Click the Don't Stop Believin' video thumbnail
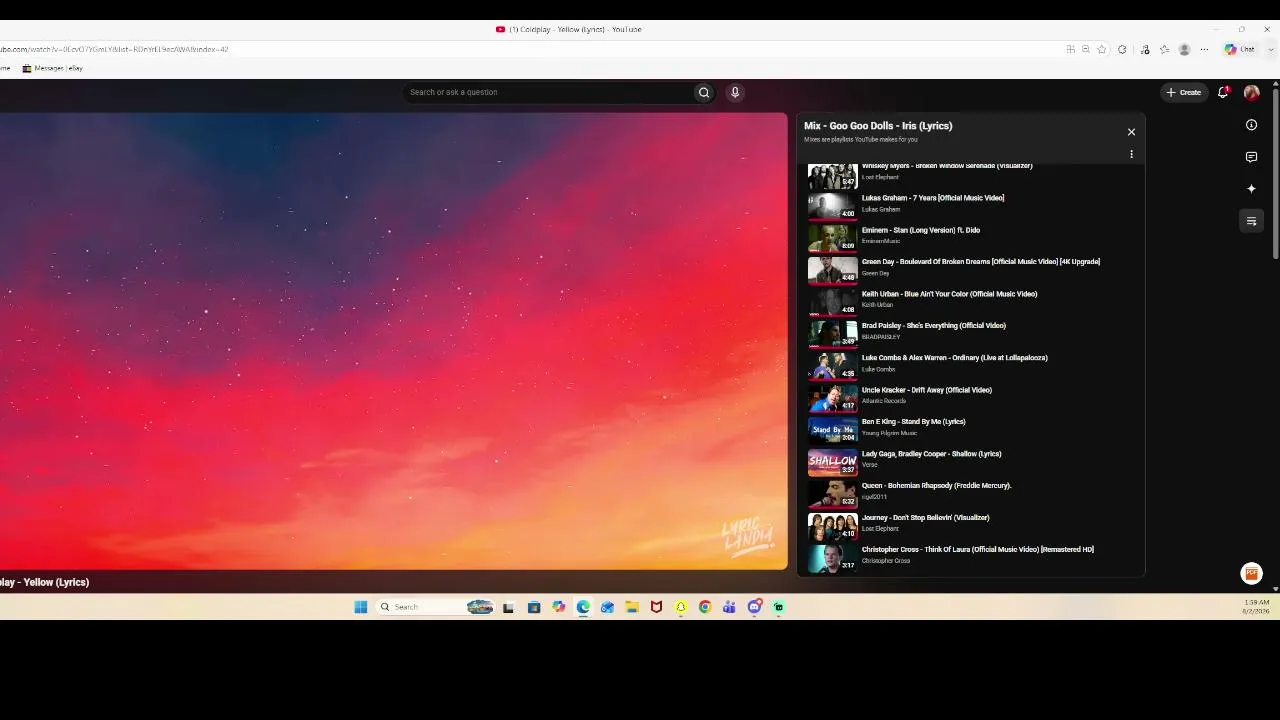Viewport: 1280px width, 720px height. 832,525
